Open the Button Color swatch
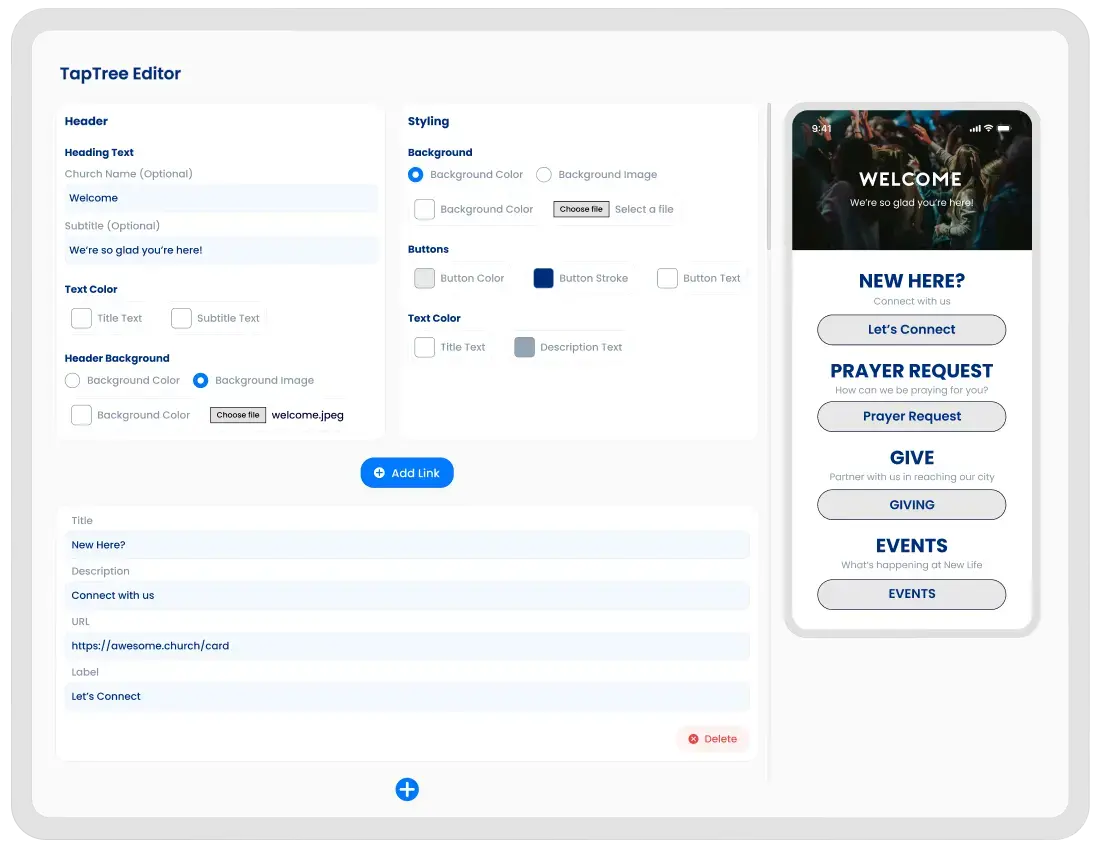This screenshot has height=847, width=1099. pos(424,279)
